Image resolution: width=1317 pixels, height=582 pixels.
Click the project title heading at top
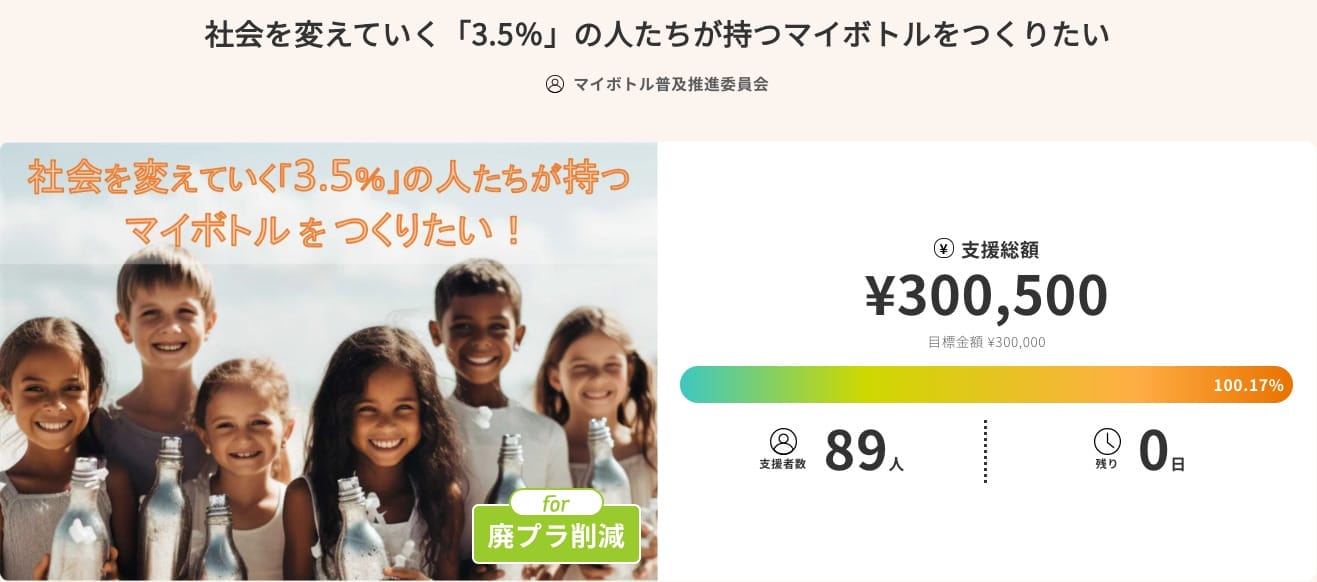[x=658, y=35]
